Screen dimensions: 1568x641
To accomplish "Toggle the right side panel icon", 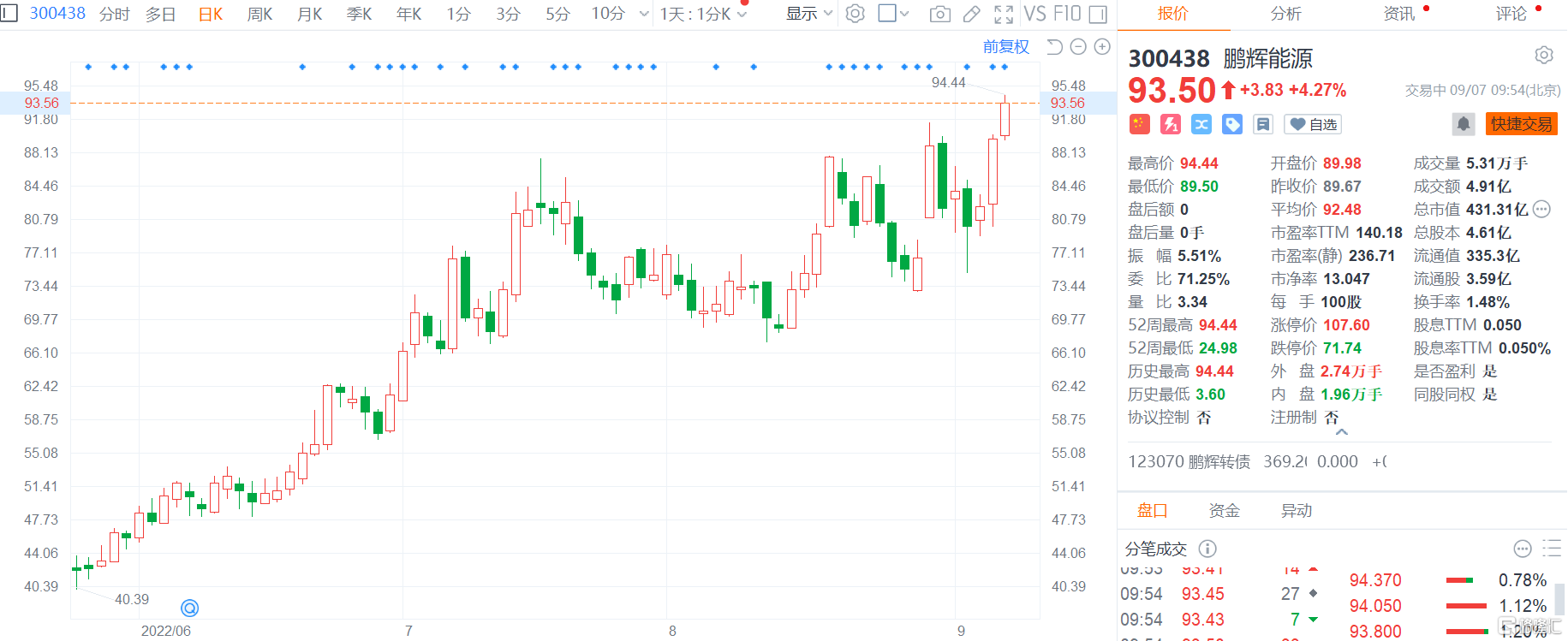I will point(1098,14).
